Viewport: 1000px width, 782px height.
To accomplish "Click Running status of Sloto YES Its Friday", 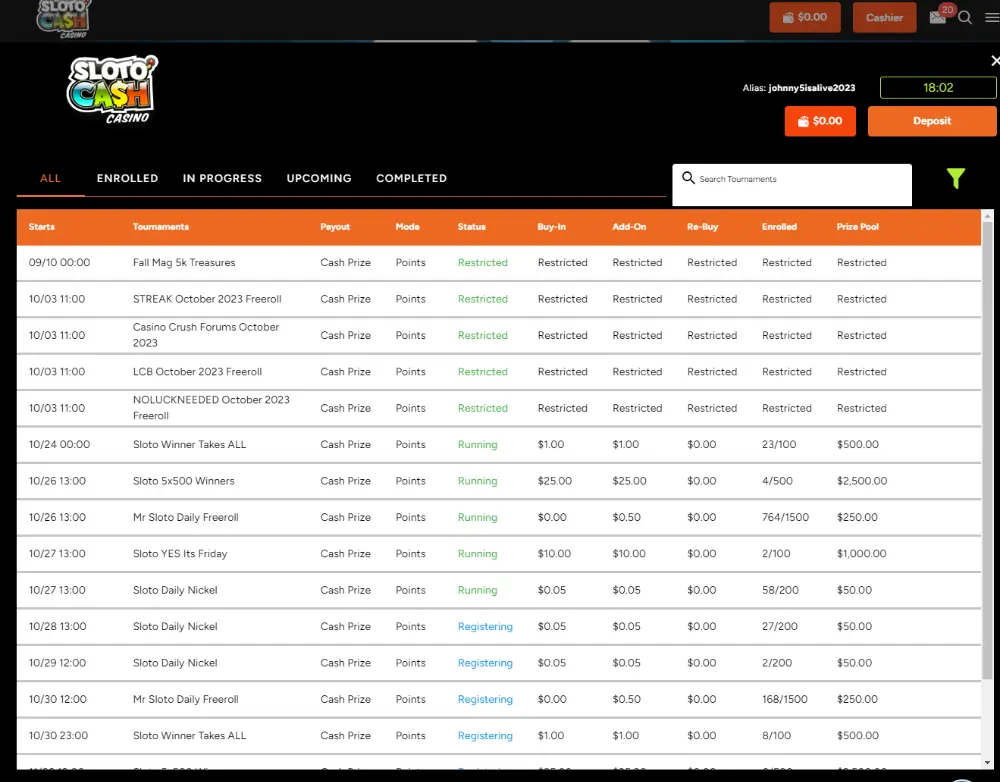I will click(477, 554).
